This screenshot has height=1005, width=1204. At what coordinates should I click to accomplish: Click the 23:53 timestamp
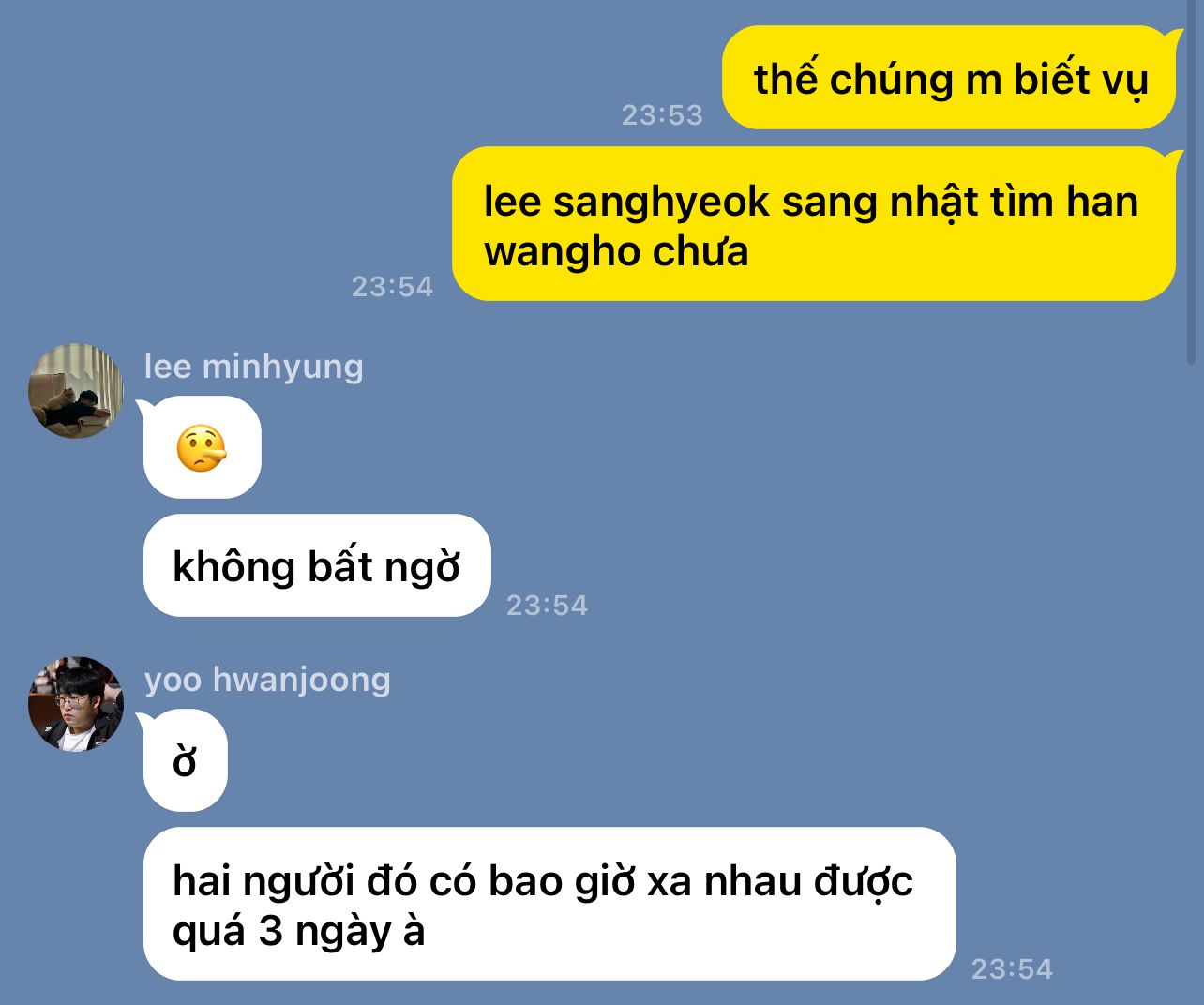click(662, 114)
